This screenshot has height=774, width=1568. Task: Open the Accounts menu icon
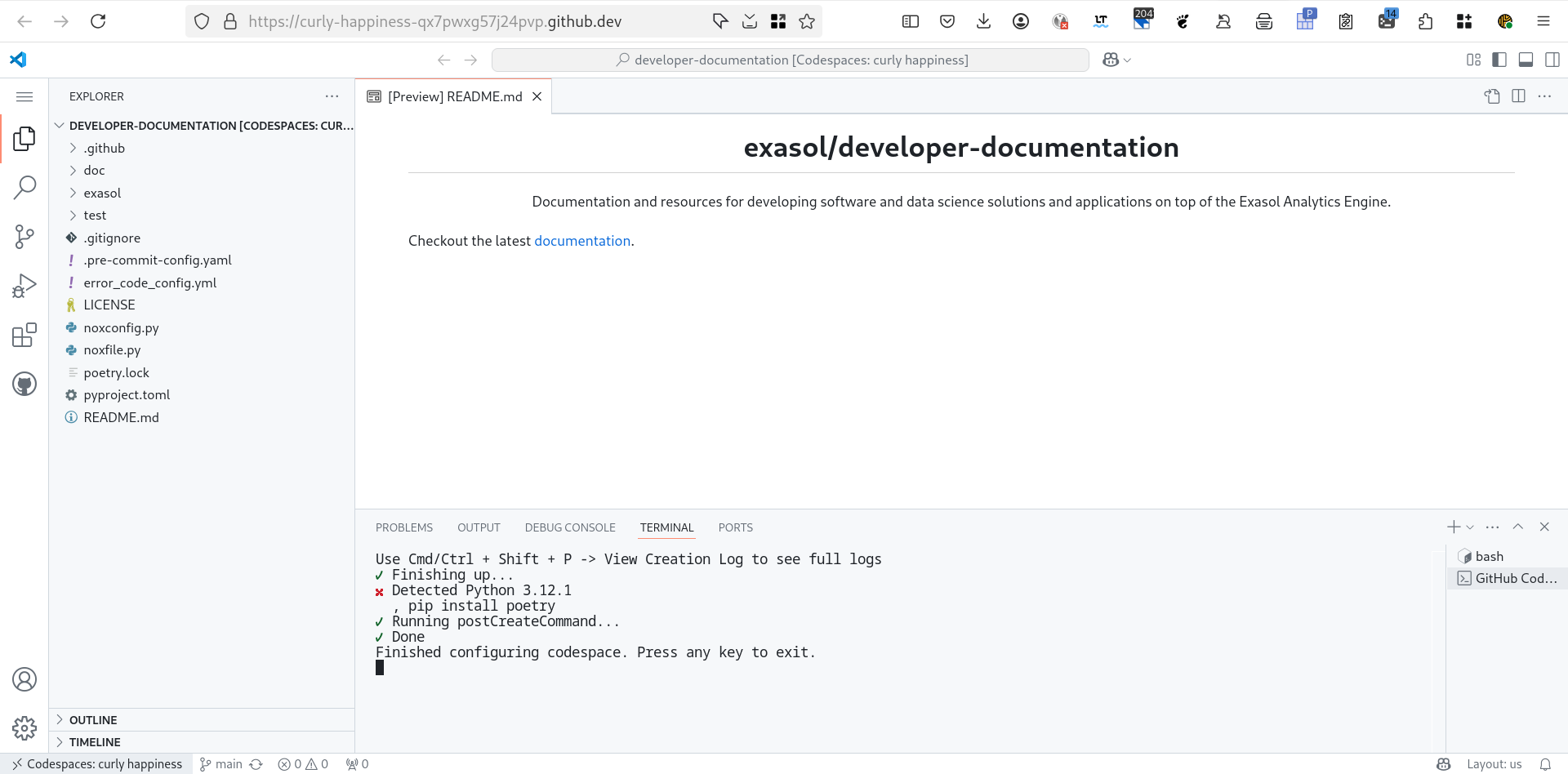click(x=24, y=679)
